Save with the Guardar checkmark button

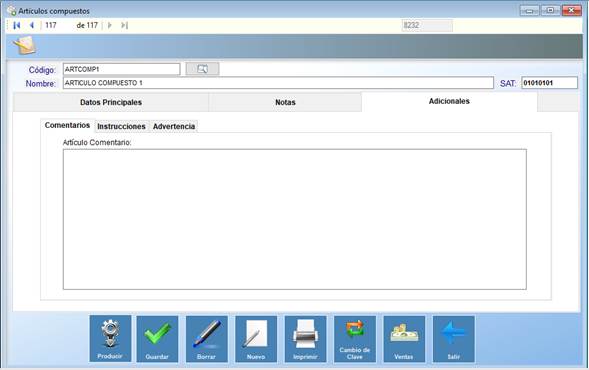(x=157, y=338)
